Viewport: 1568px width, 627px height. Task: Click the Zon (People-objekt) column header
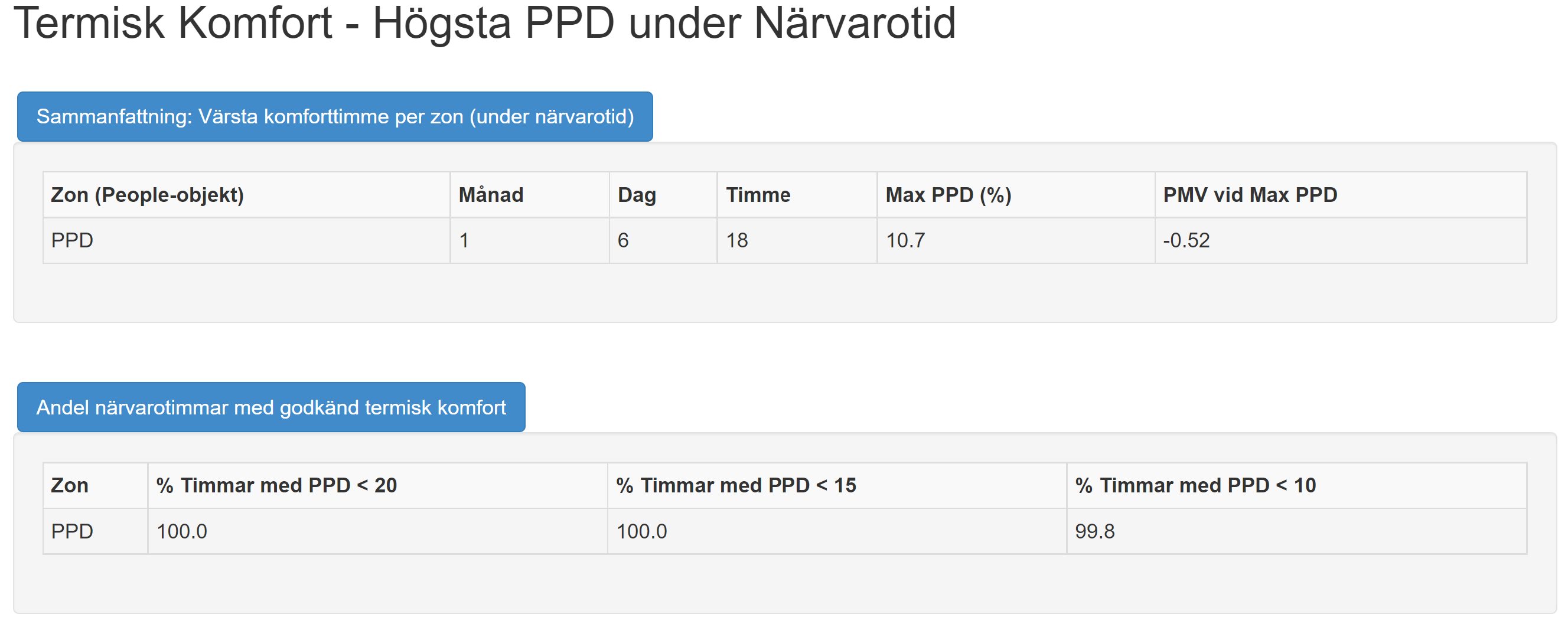147,195
